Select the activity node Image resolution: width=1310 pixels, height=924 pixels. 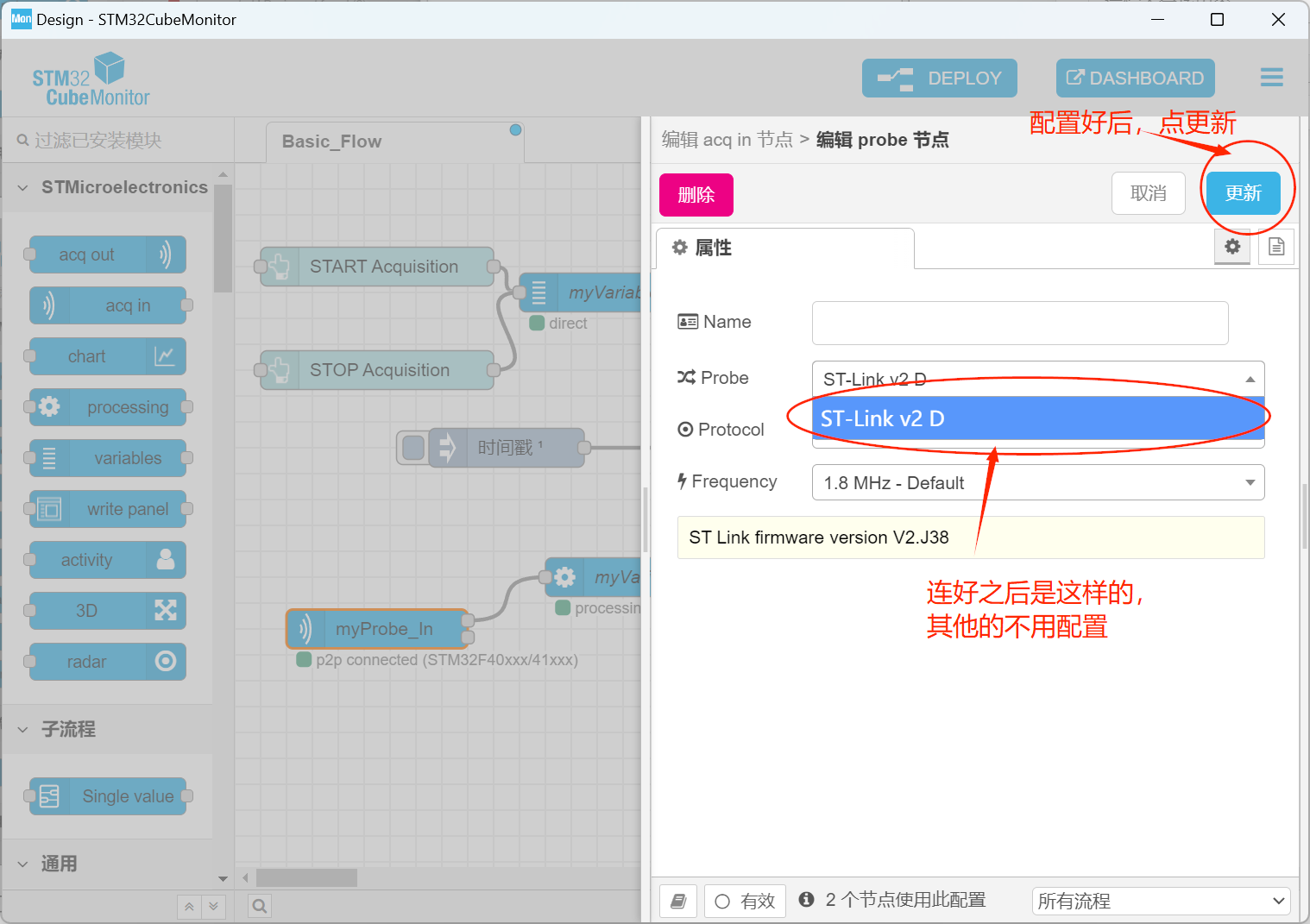point(105,560)
